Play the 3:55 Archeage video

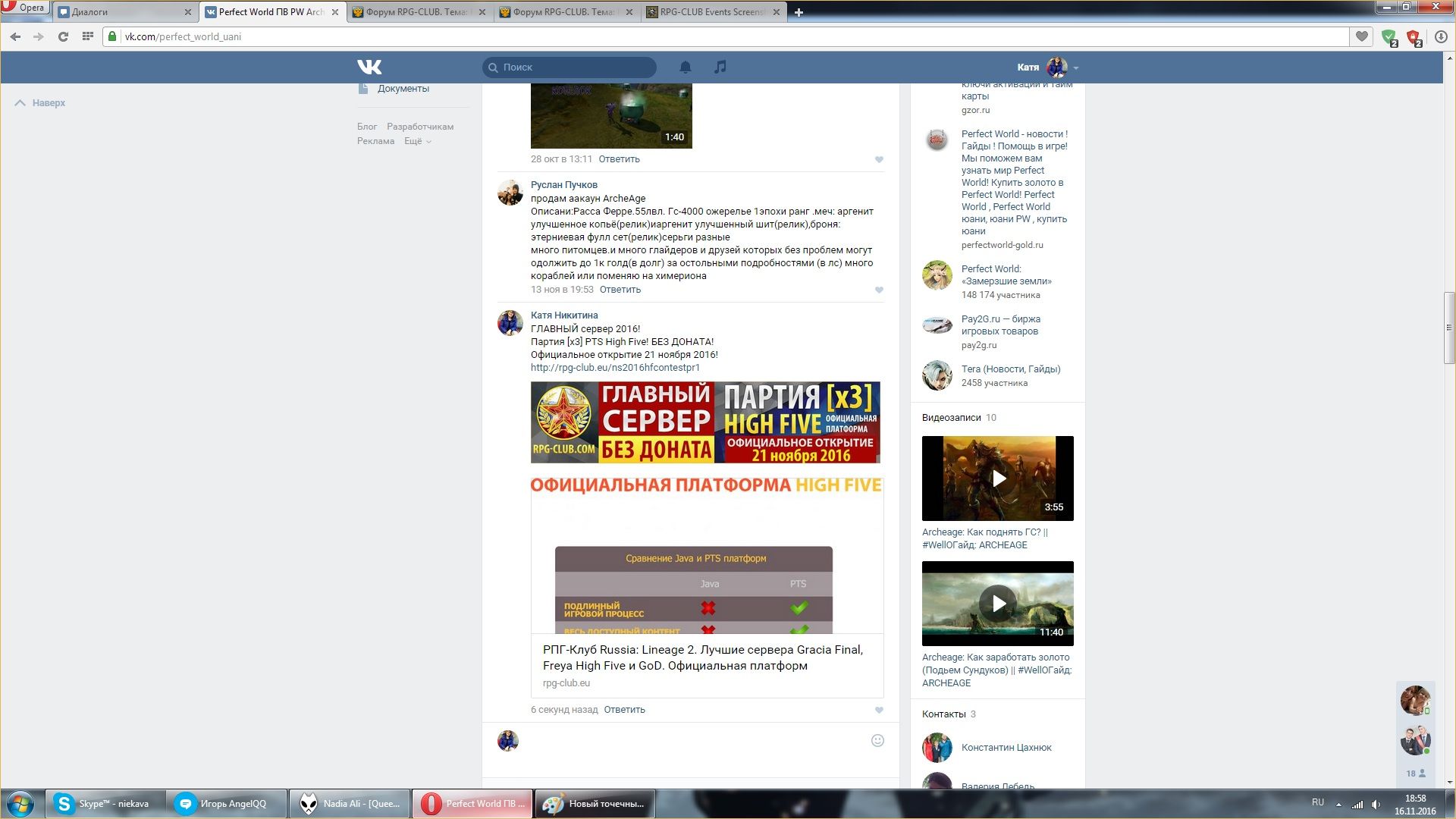(x=998, y=479)
